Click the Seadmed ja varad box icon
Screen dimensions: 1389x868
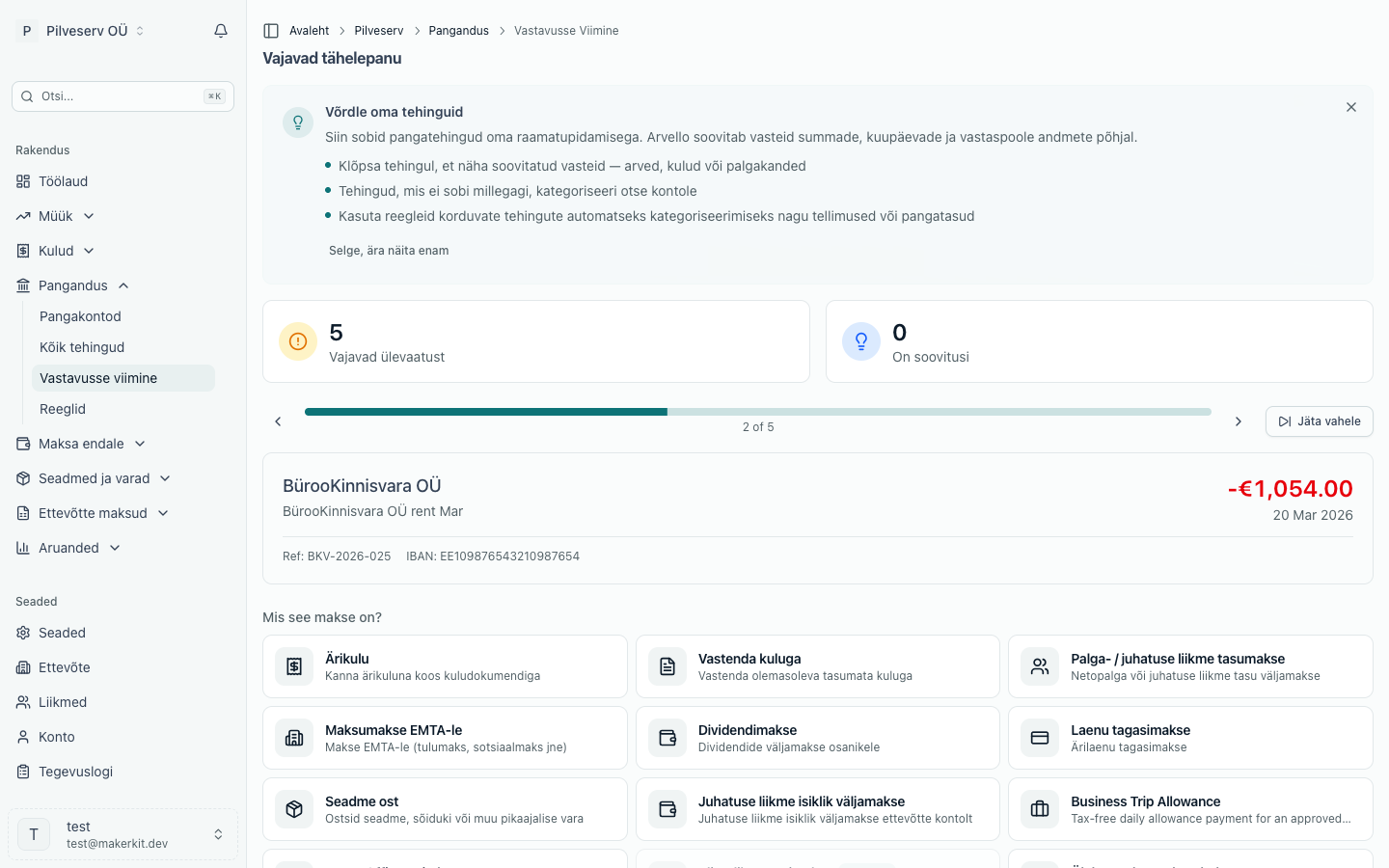click(x=23, y=478)
